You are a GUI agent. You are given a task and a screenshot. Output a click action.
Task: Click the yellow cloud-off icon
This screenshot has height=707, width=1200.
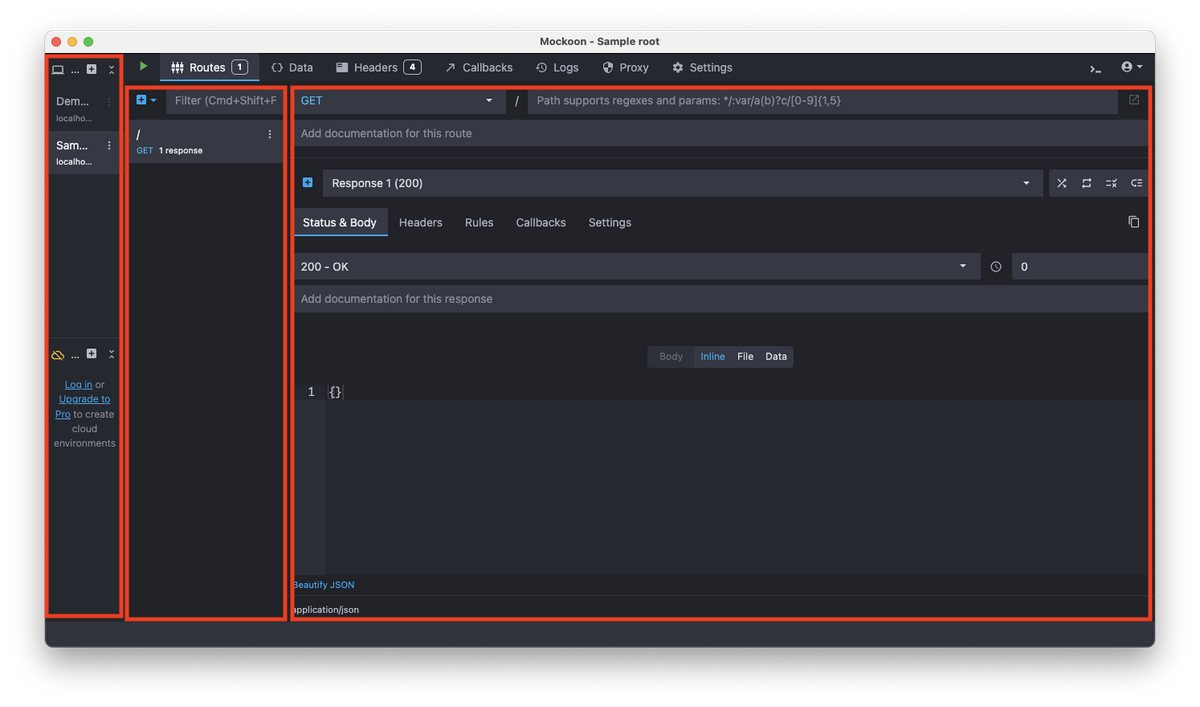click(x=58, y=355)
